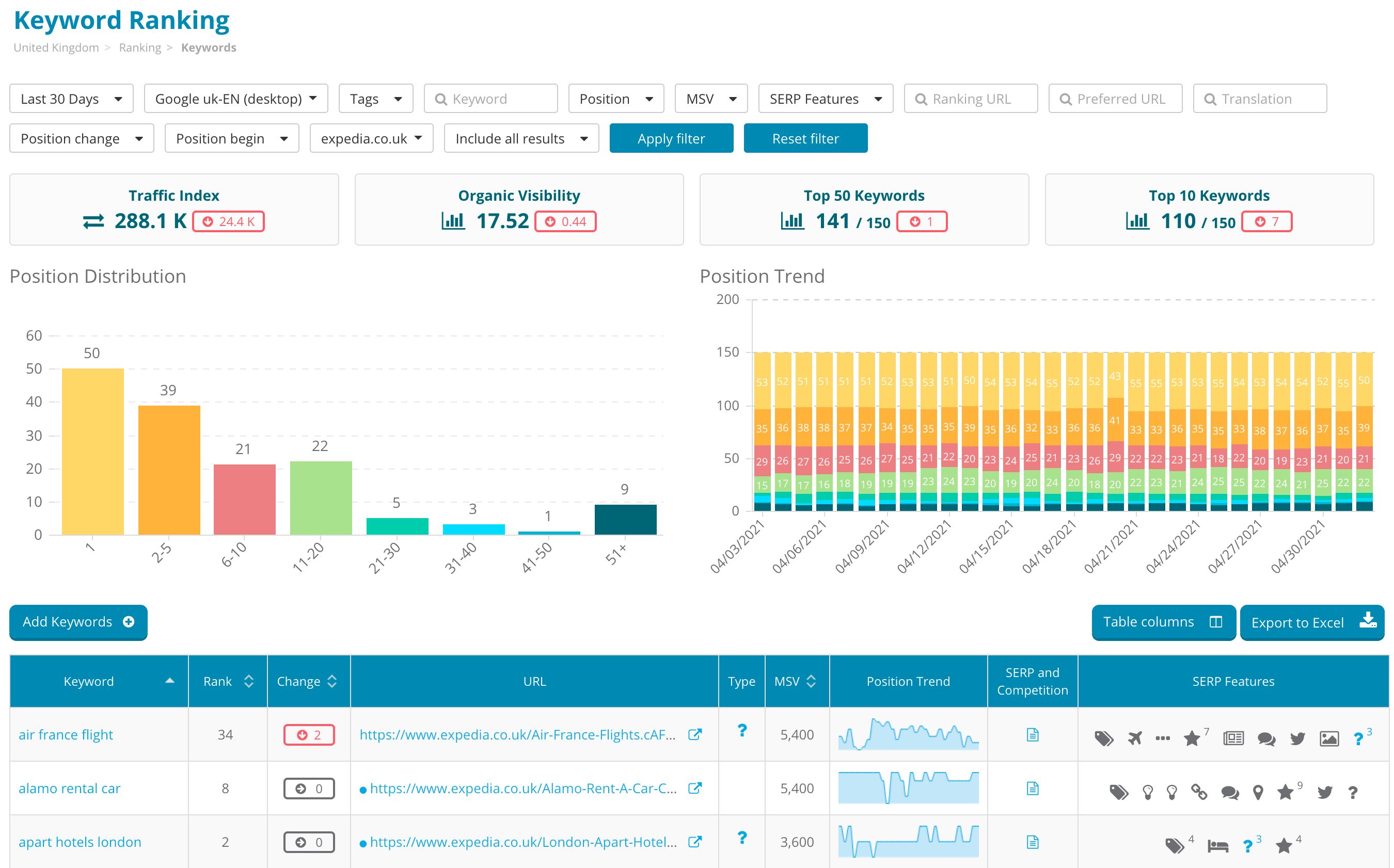
Task: Click the Reset filter button
Action: click(x=805, y=139)
